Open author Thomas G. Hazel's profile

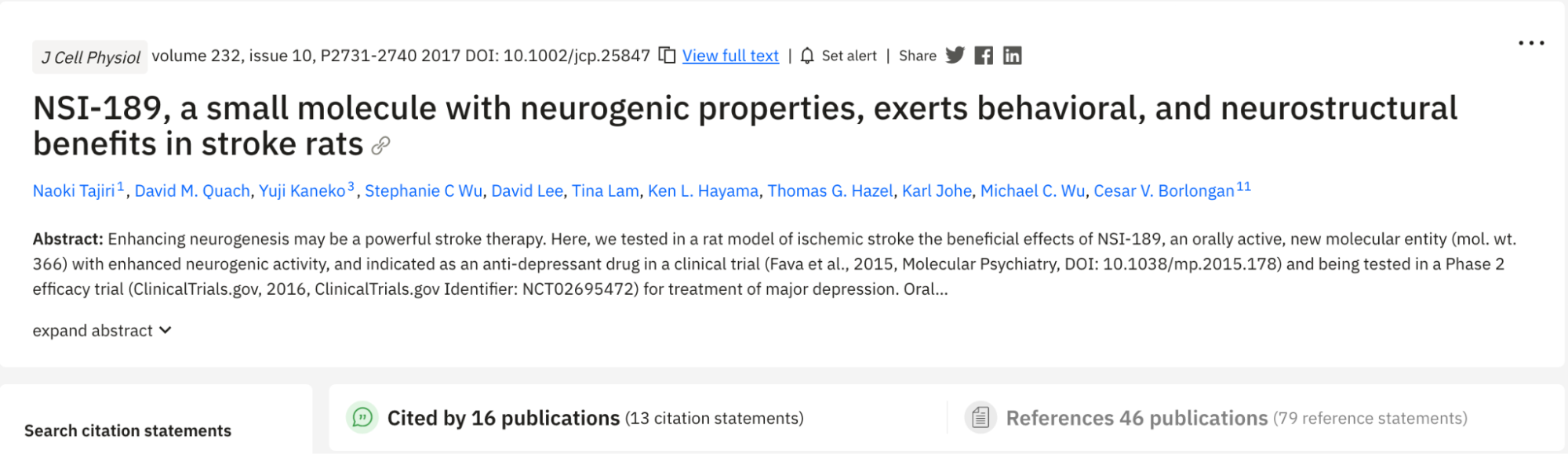click(830, 191)
